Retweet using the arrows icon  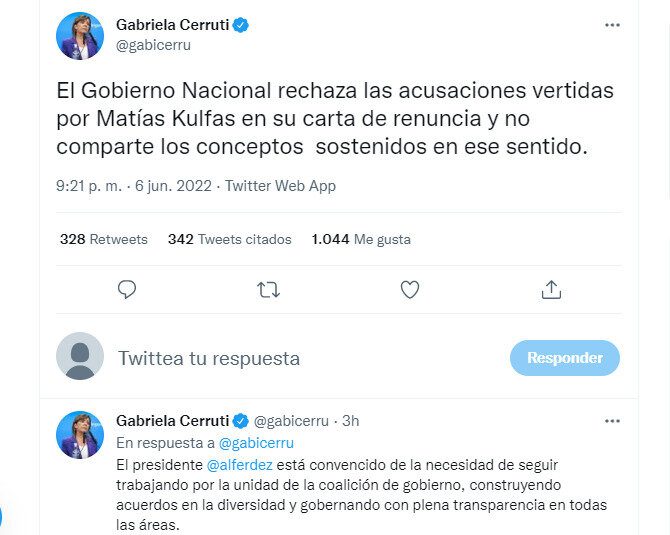(x=268, y=289)
